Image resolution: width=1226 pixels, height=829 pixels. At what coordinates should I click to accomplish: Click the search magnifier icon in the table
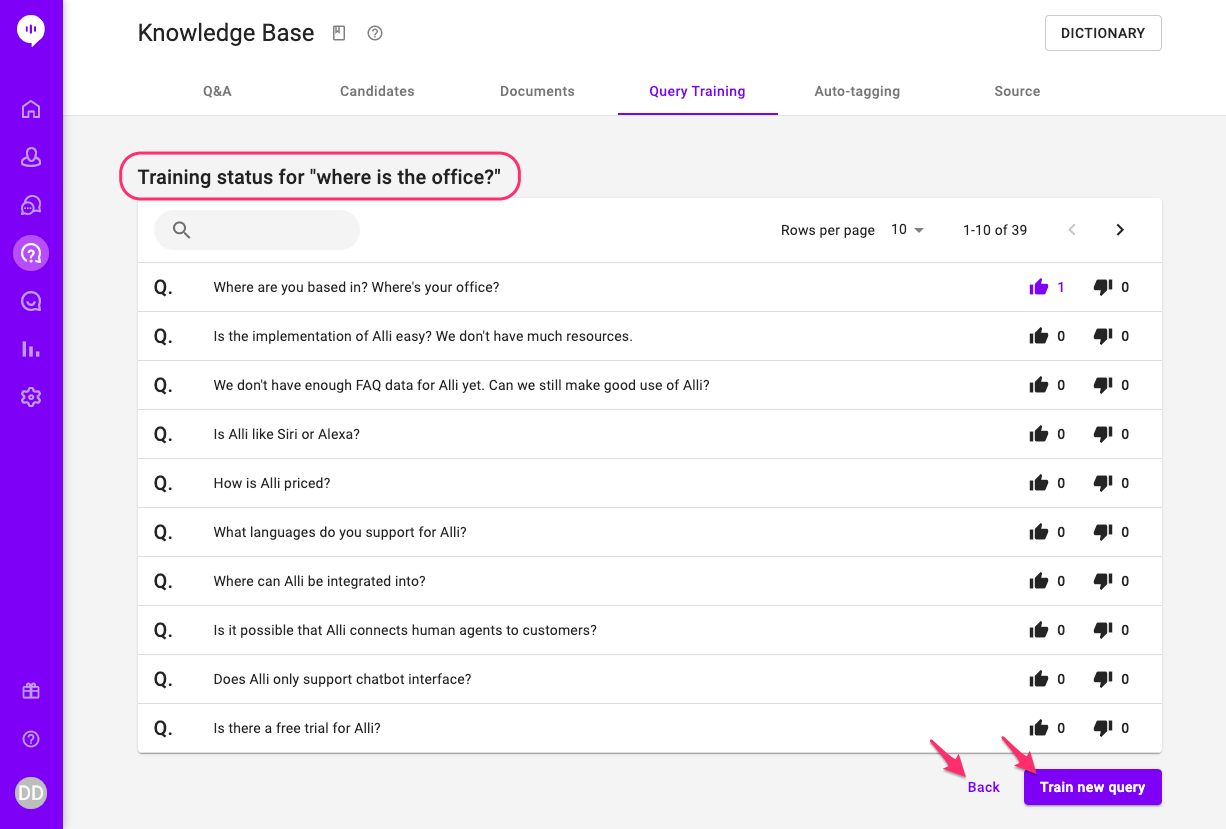(181, 230)
